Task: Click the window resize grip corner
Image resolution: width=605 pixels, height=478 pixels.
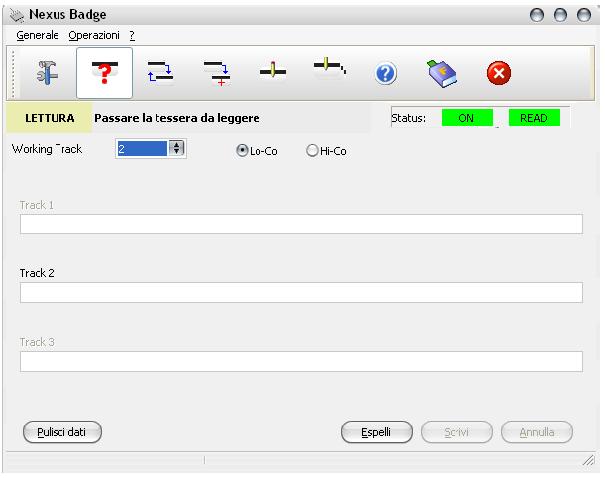Action: coord(588,460)
